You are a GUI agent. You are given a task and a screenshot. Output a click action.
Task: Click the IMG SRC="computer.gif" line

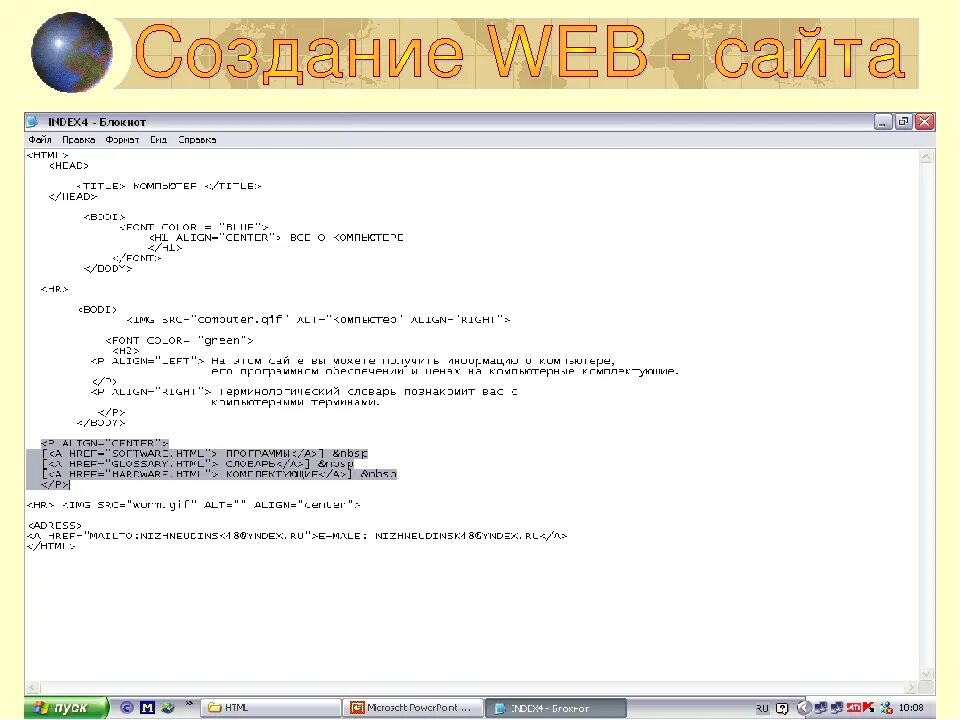318,319
